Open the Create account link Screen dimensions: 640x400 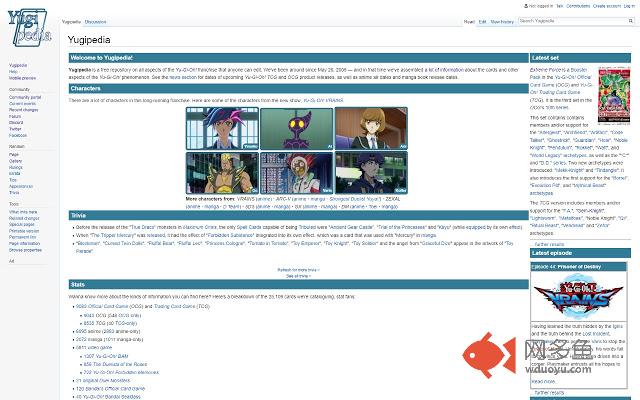tap(607, 5)
